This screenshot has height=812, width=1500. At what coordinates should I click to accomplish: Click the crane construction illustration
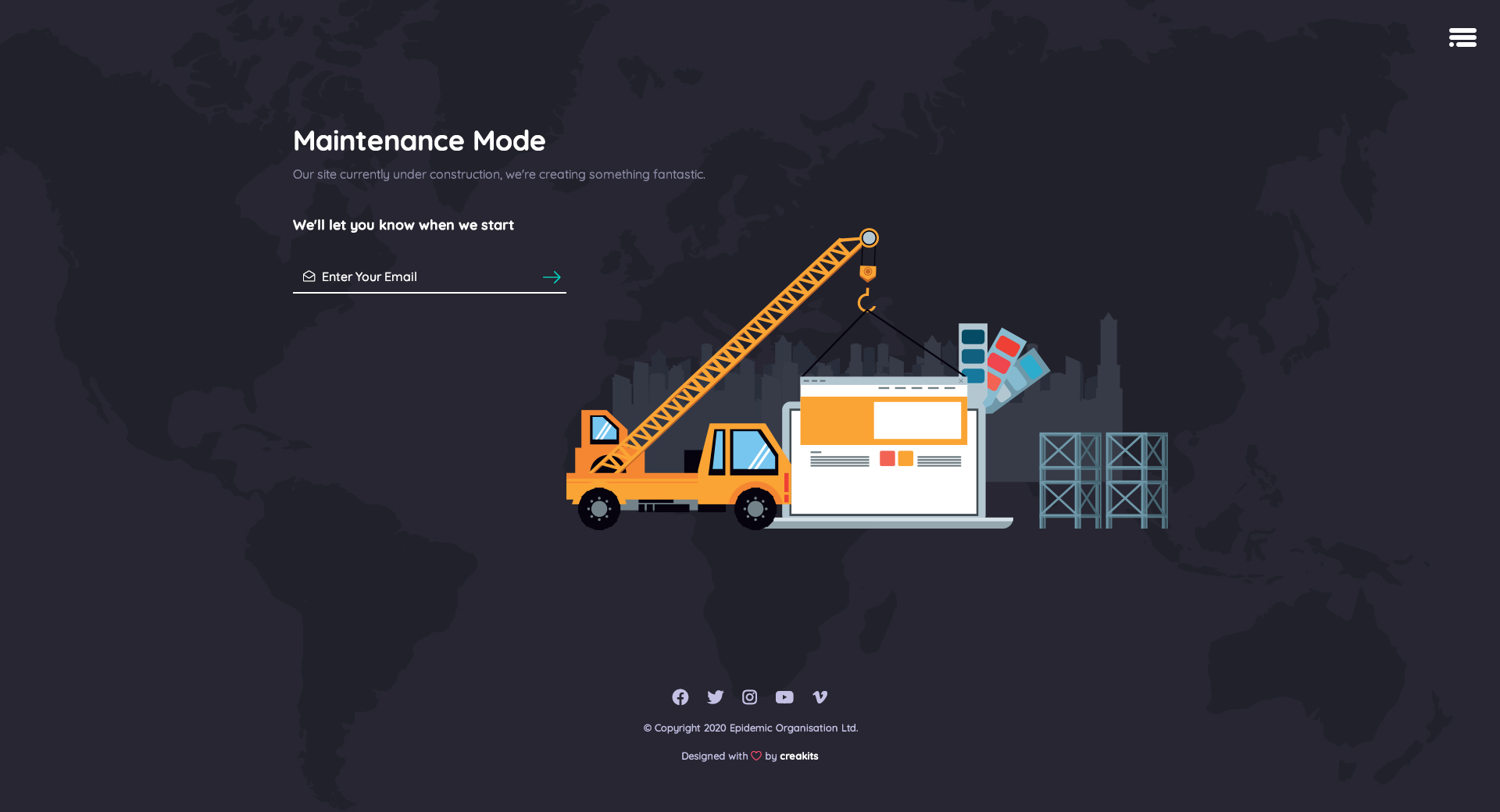click(867, 379)
